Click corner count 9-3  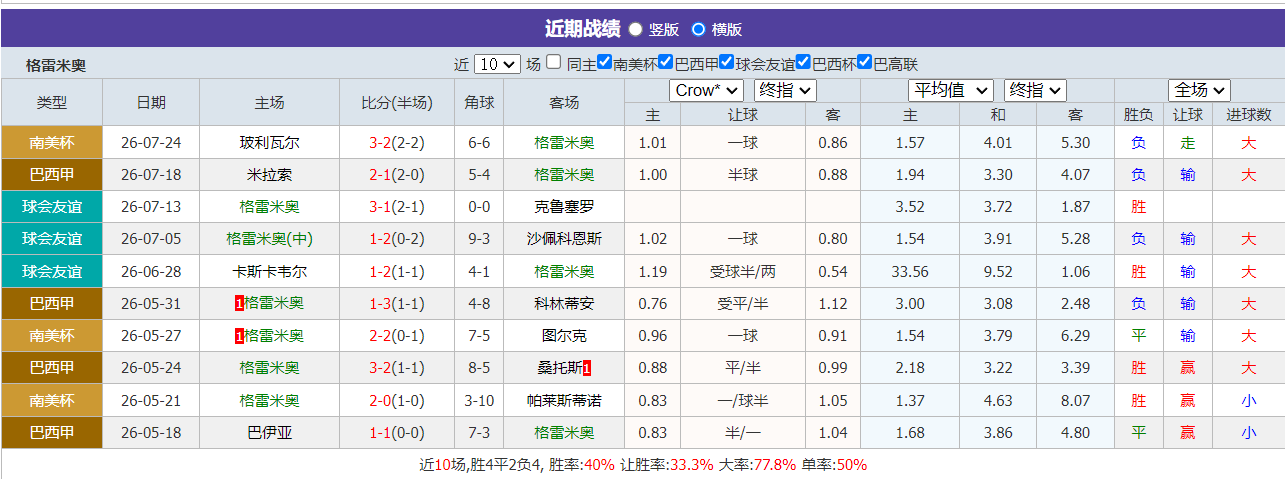479,239
